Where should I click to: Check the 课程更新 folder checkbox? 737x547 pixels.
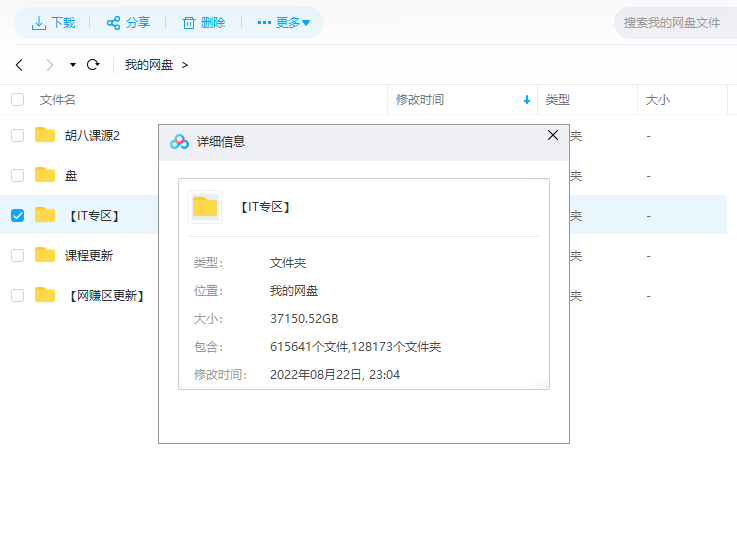tap(17, 255)
